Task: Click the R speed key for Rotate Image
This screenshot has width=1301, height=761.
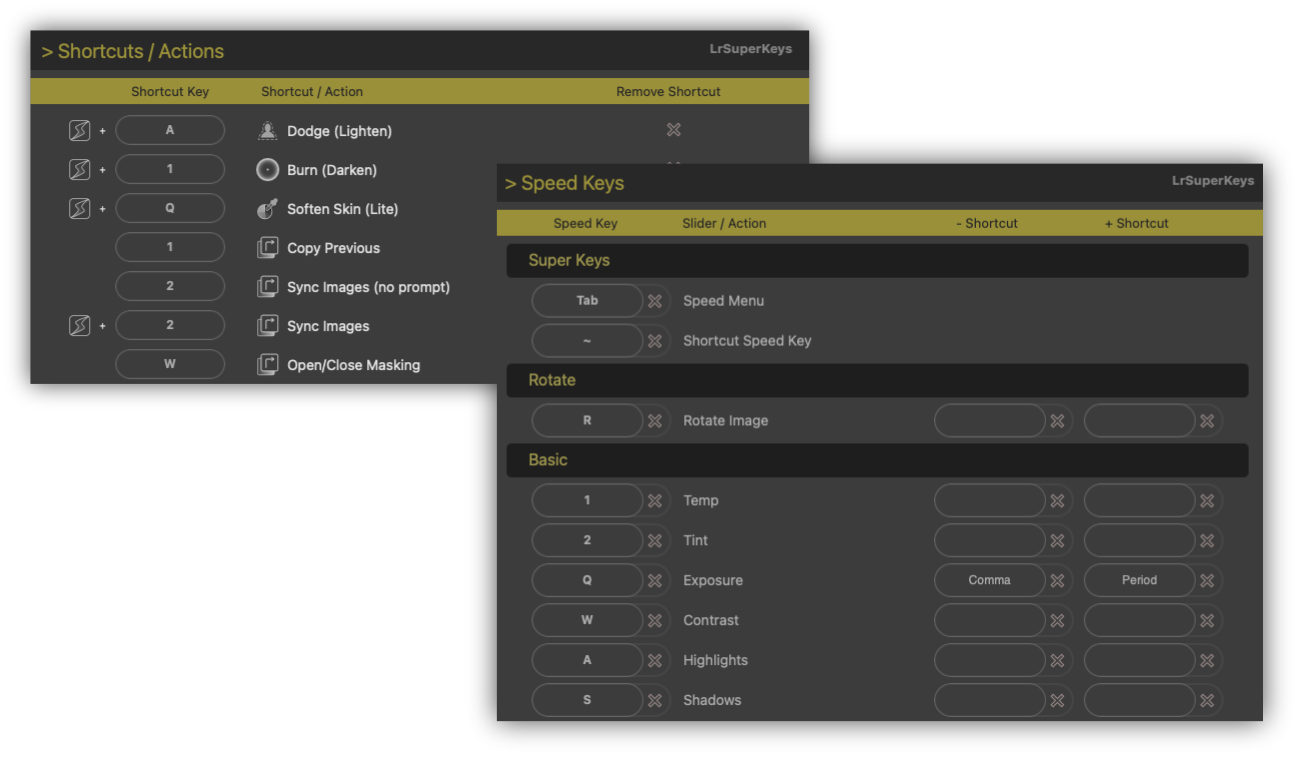Action: [x=587, y=421]
